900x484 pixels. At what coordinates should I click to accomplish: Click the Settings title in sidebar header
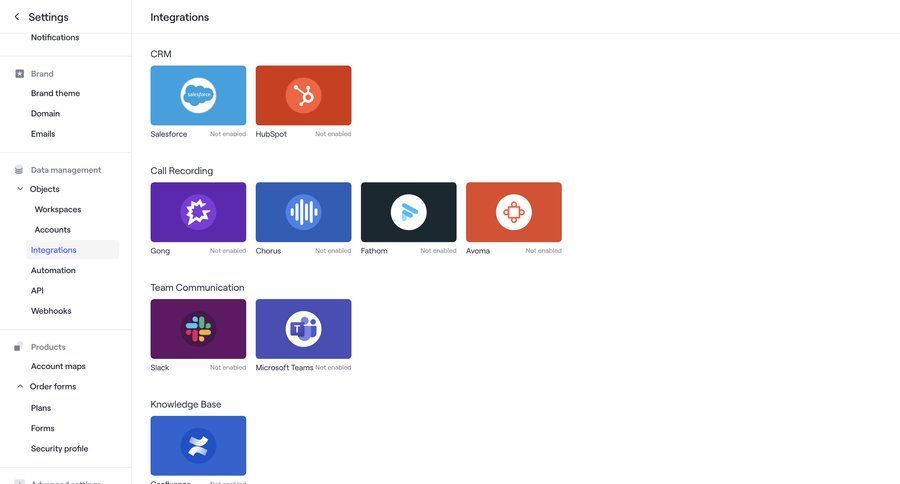48,17
